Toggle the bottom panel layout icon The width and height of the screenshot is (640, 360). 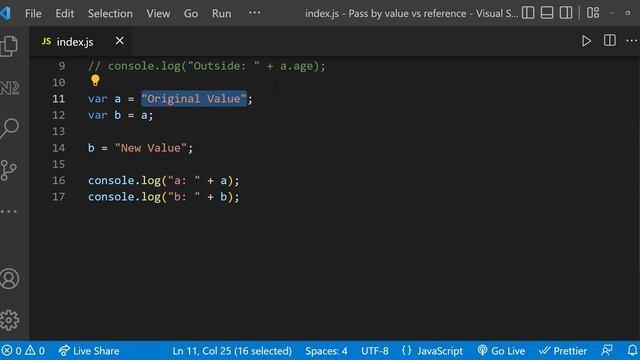pyautogui.click(x=547, y=13)
